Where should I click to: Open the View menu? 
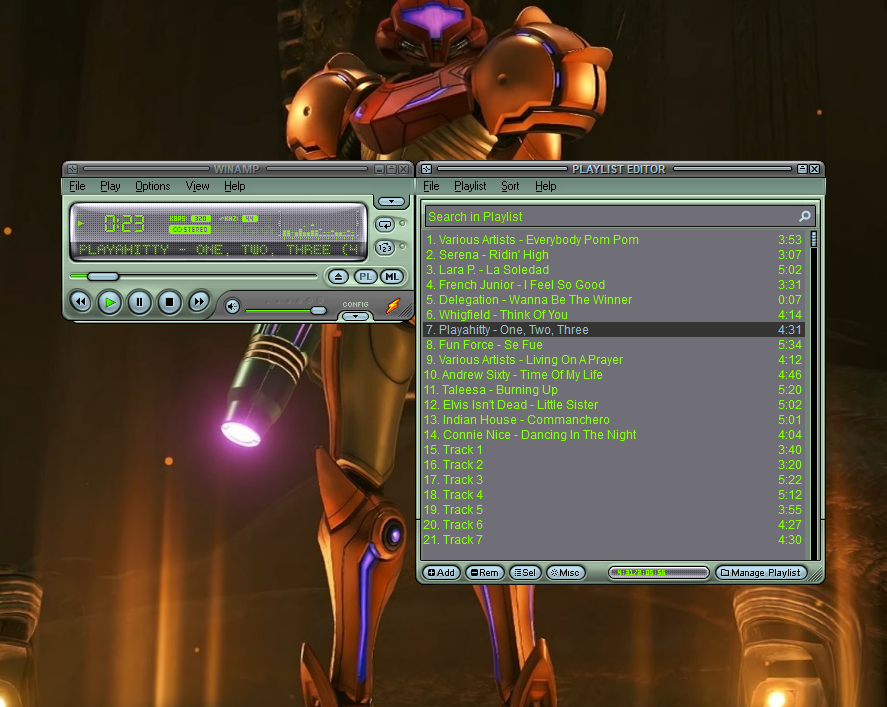[x=197, y=186]
